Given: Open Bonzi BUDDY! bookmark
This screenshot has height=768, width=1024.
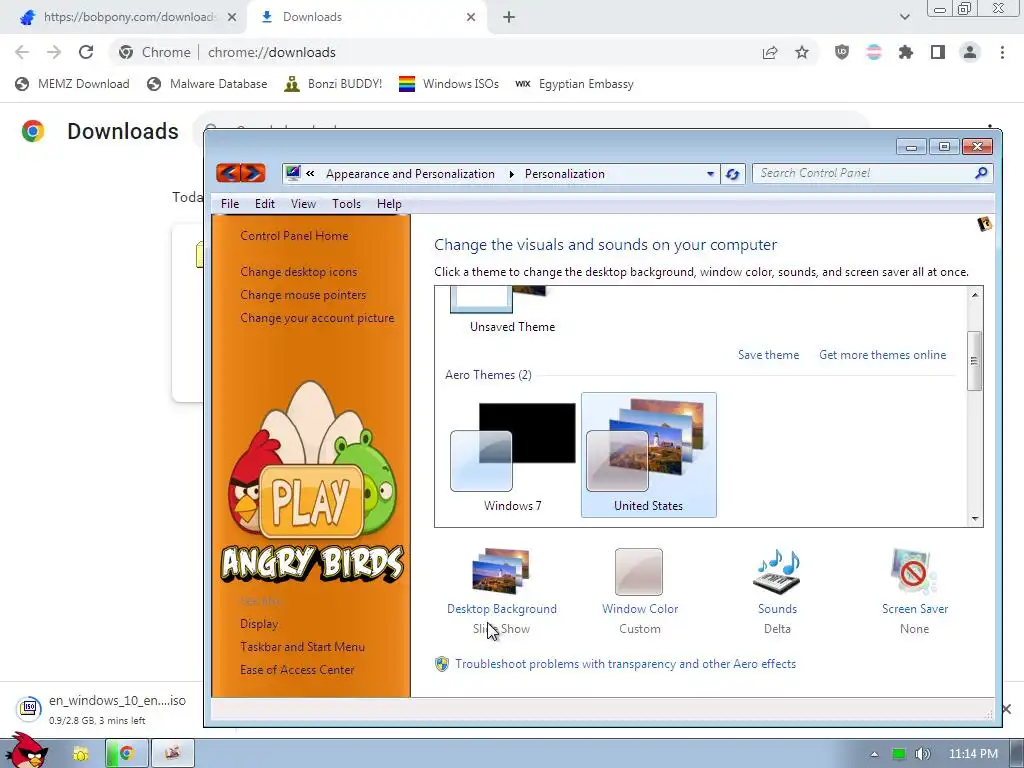Looking at the screenshot, I should (x=333, y=84).
